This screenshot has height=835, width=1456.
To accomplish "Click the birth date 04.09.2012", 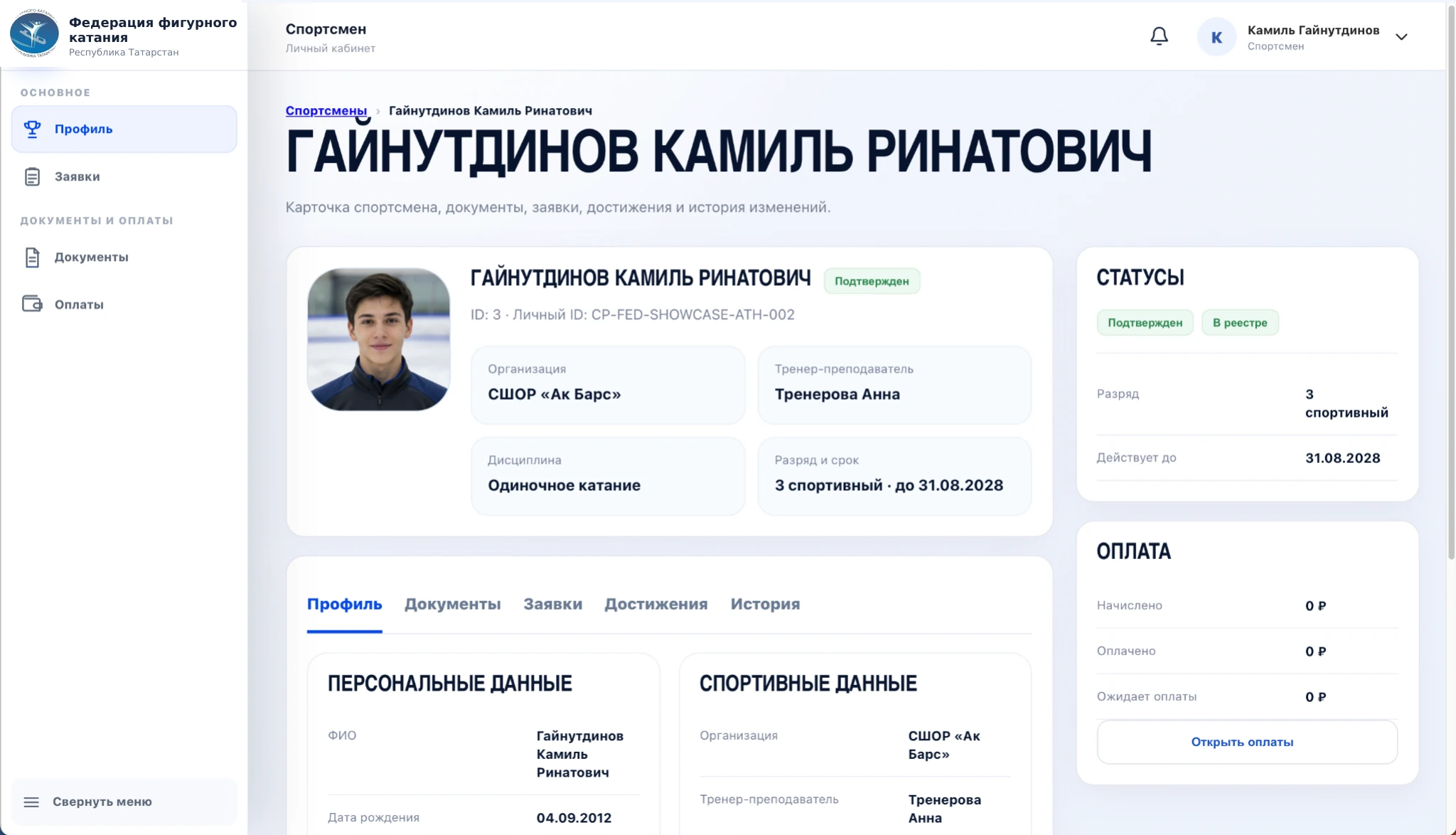I will pos(574,818).
